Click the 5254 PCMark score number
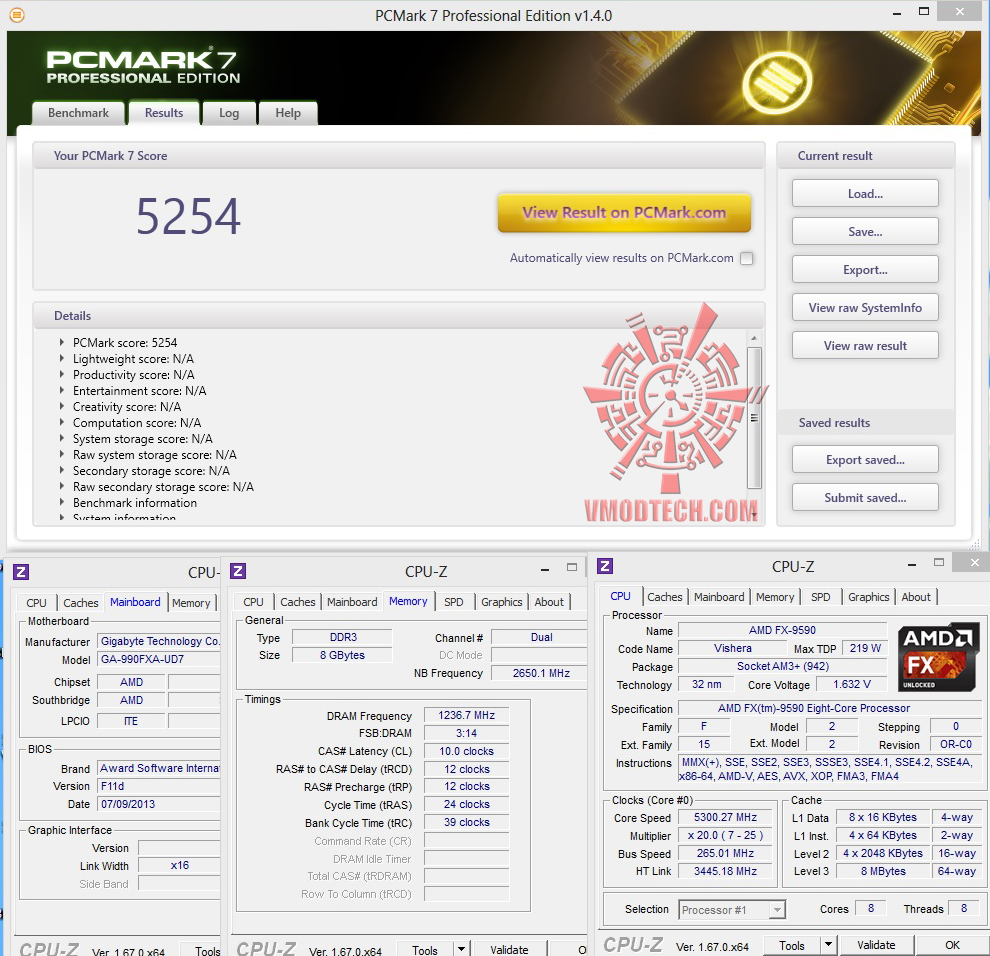 [x=188, y=217]
